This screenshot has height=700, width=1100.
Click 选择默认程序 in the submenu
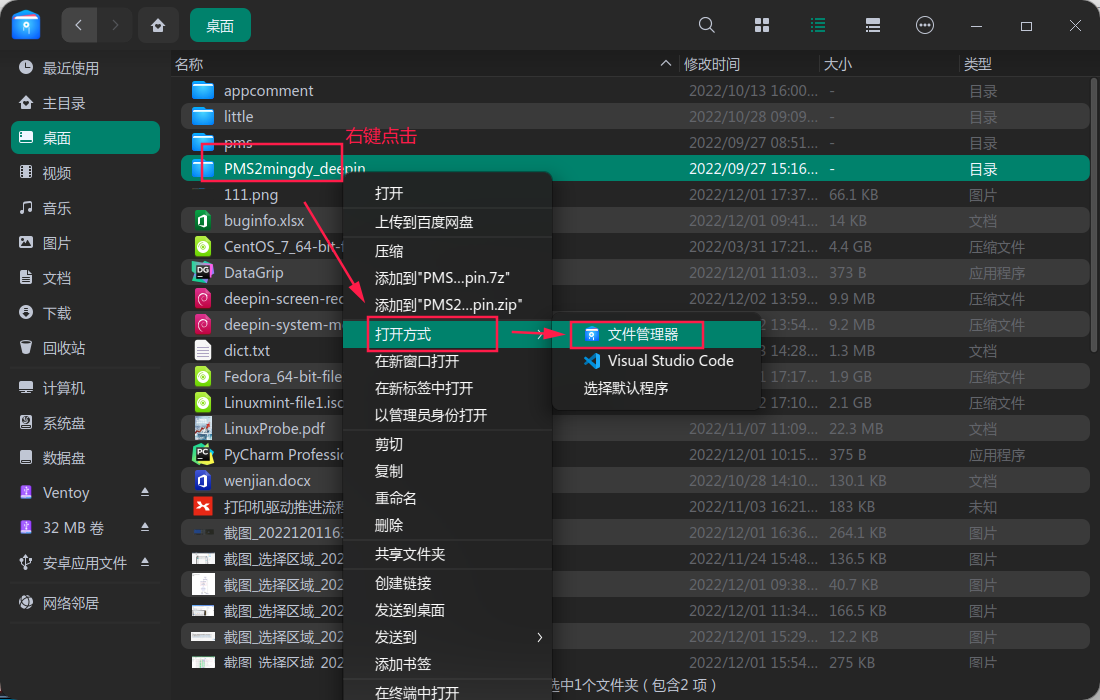point(657,388)
